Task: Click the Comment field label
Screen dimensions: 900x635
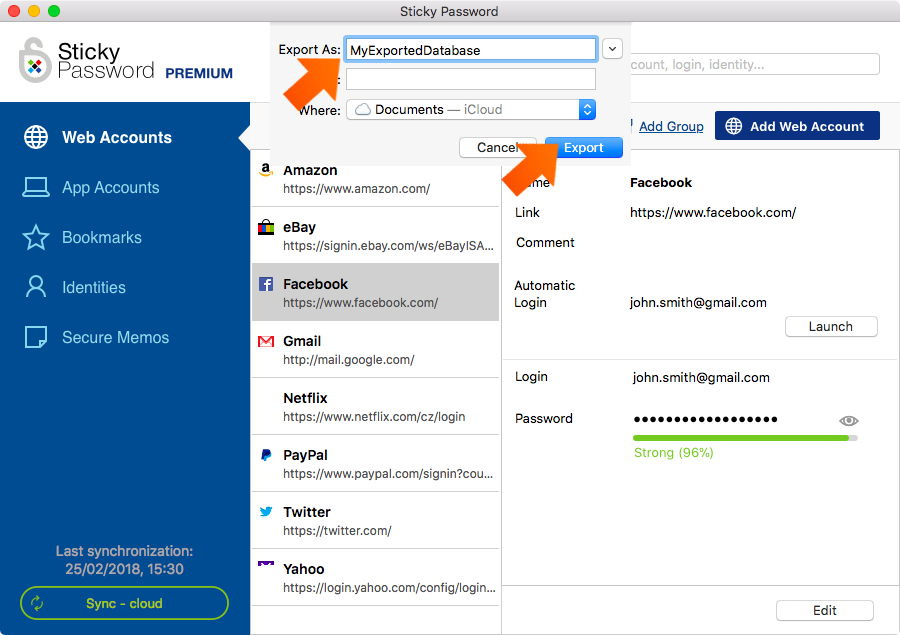Action: pos(545,242)
